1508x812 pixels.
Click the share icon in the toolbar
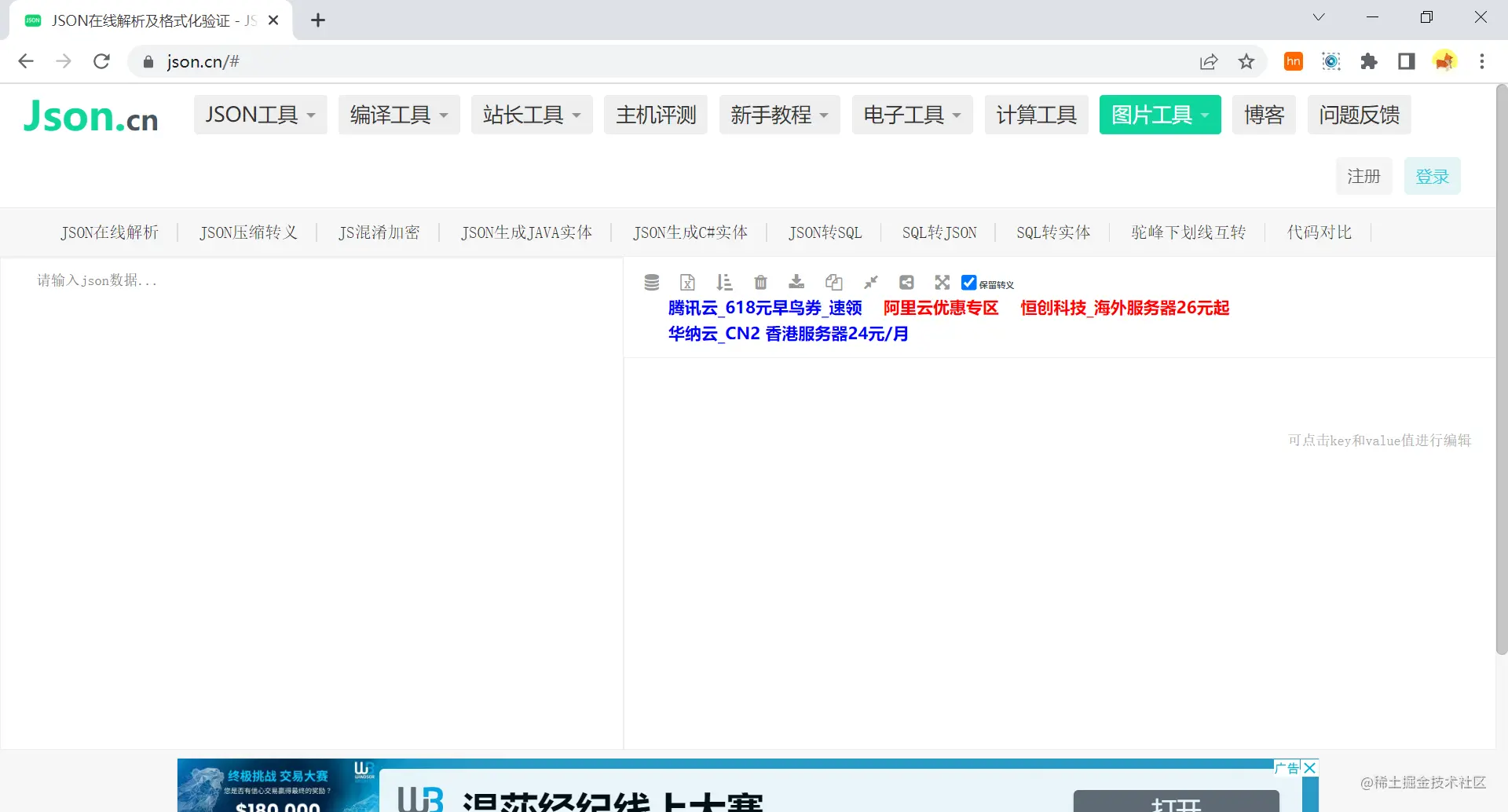tap(906, 282)
